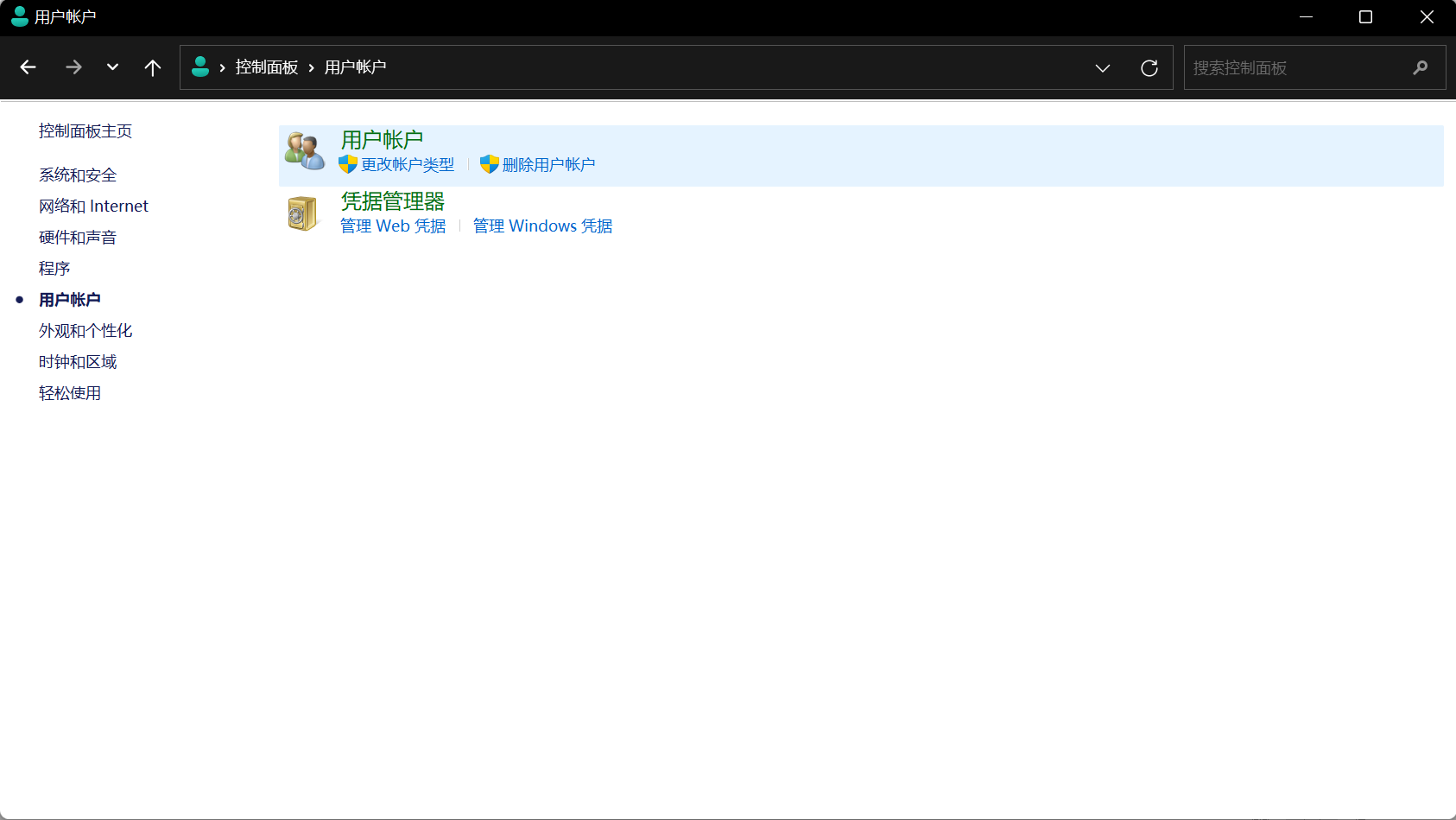The image size is (1456, 820).
Task: Open 删除用户帐户 link
Action: 548,164
